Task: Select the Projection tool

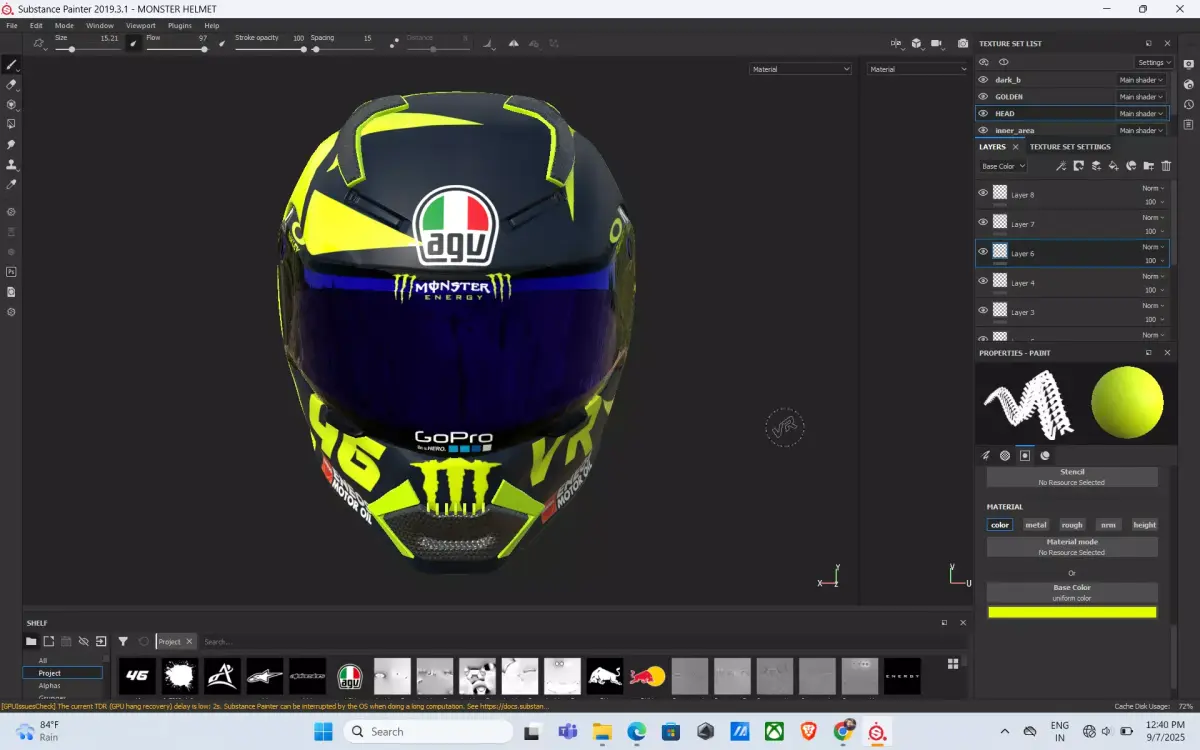Action: [x=11, y=104]
